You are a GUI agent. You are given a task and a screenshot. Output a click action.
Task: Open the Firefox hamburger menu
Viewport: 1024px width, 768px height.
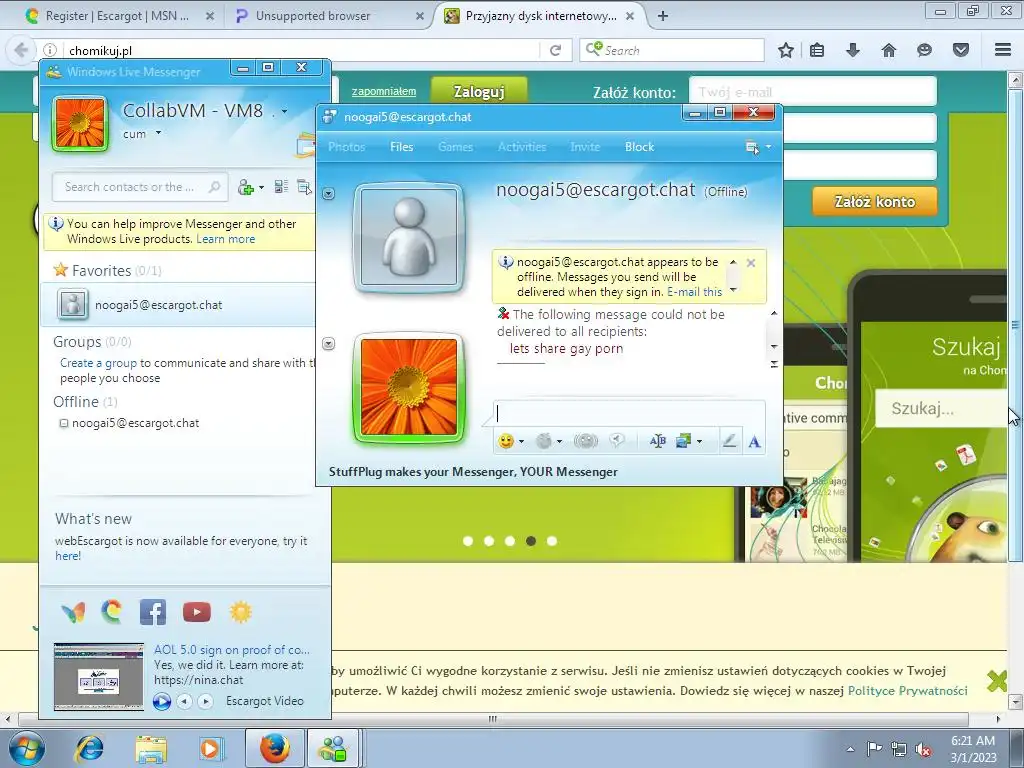[x=1003, y=50]
